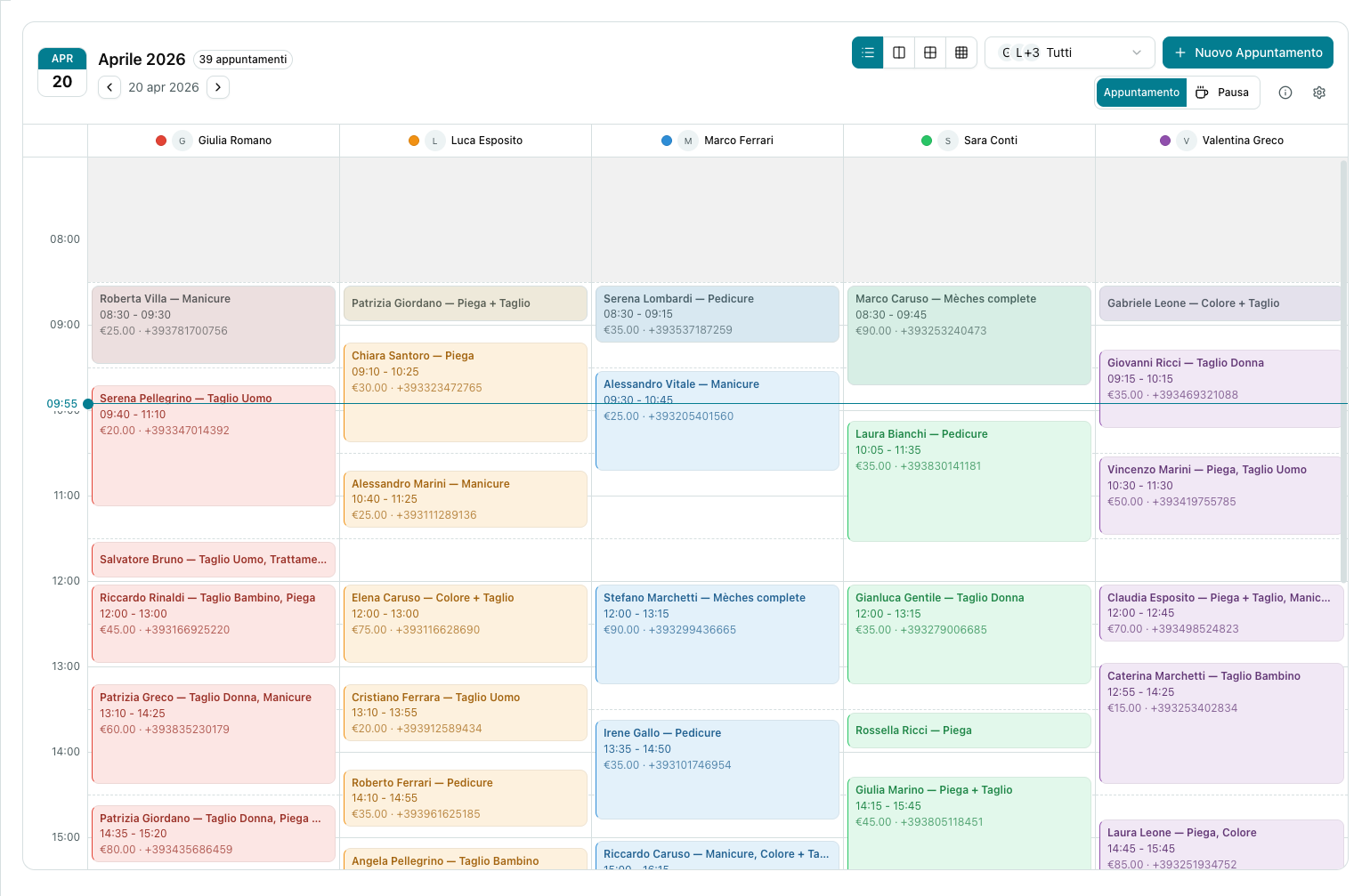Switch to dense grid view icon
The height and width of the screenshot is (896, 1370).
pyautogui.click(x=961, y=52)
